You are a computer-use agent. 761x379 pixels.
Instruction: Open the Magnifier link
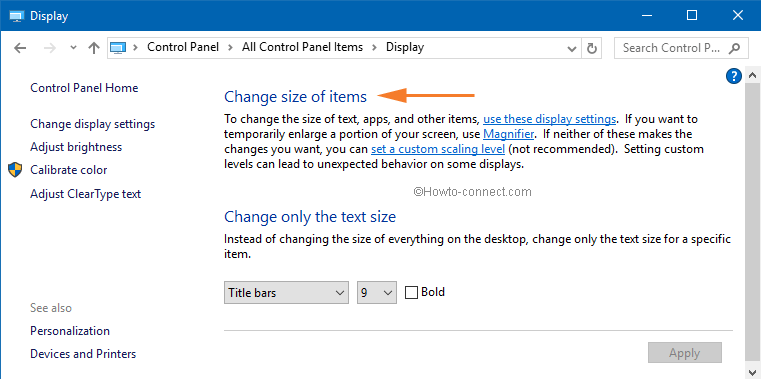coord(509,134)
